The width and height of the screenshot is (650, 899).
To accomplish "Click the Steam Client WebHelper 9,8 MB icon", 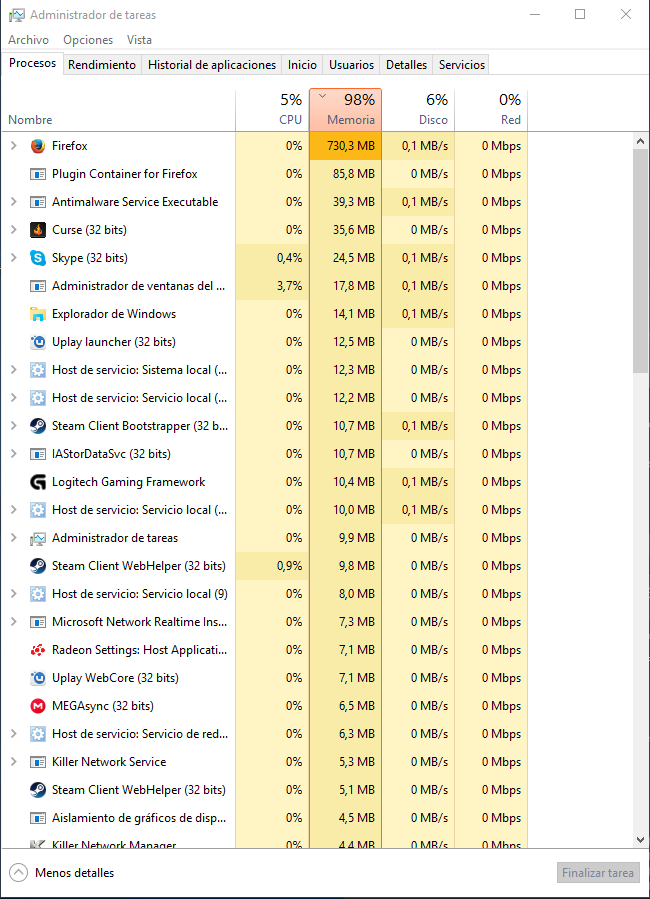I will pos(38,566).
